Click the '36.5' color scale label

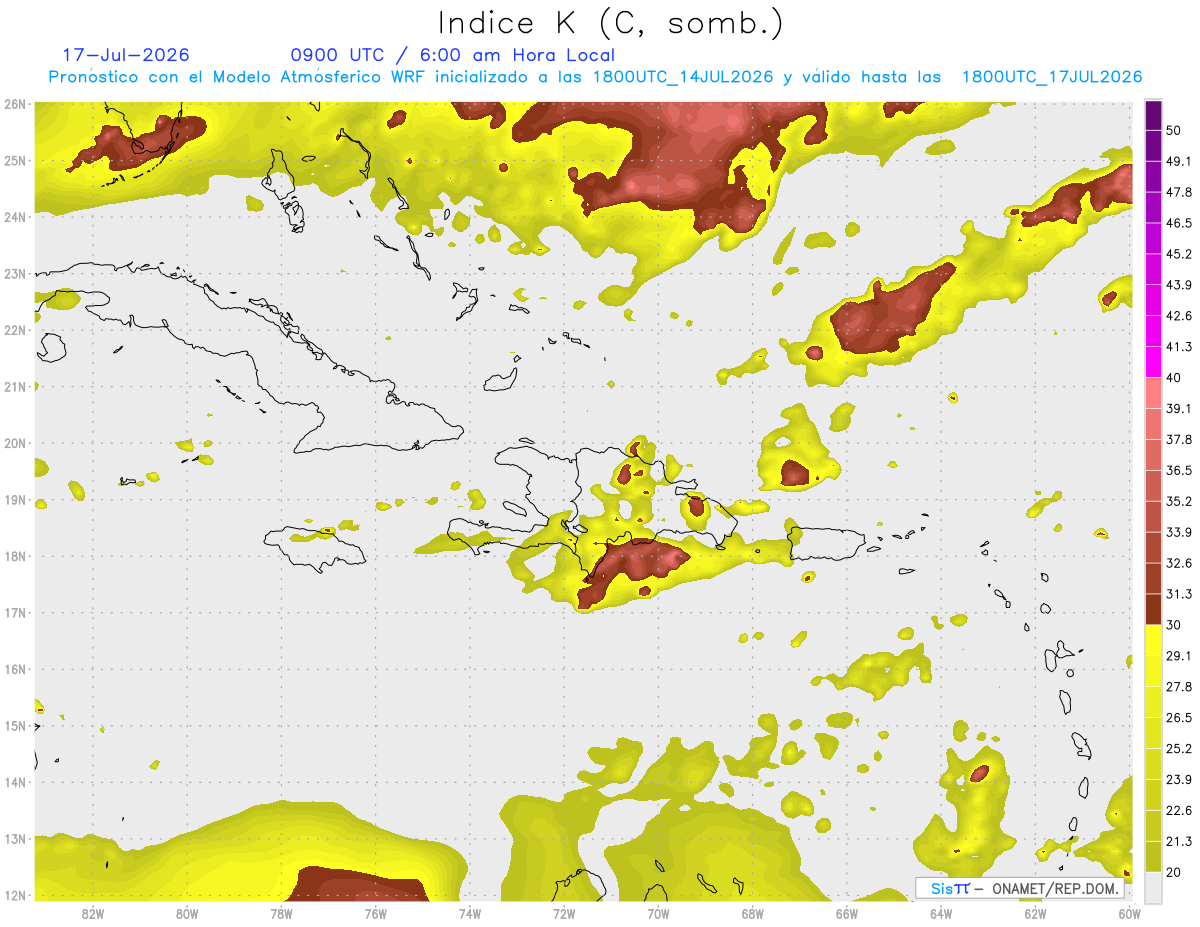point(1179,470)
